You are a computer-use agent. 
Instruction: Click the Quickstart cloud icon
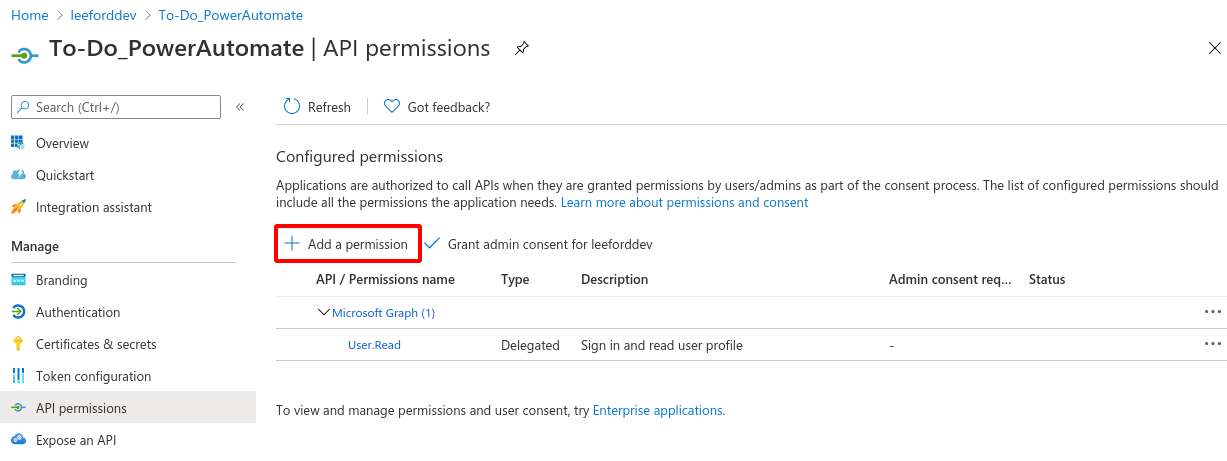point(18,175)
